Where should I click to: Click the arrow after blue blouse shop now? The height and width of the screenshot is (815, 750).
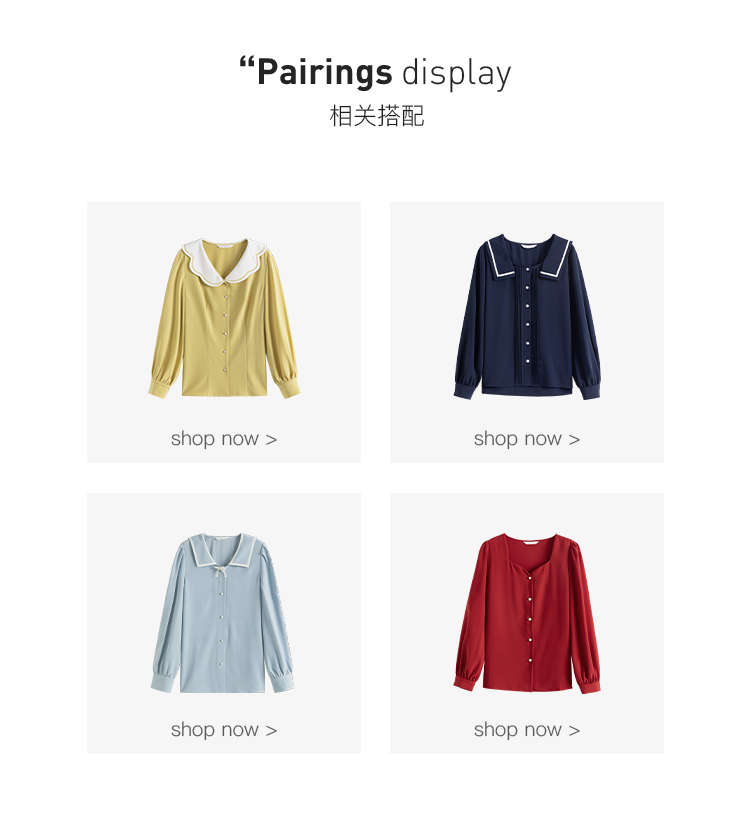click(x=271, y=731)
